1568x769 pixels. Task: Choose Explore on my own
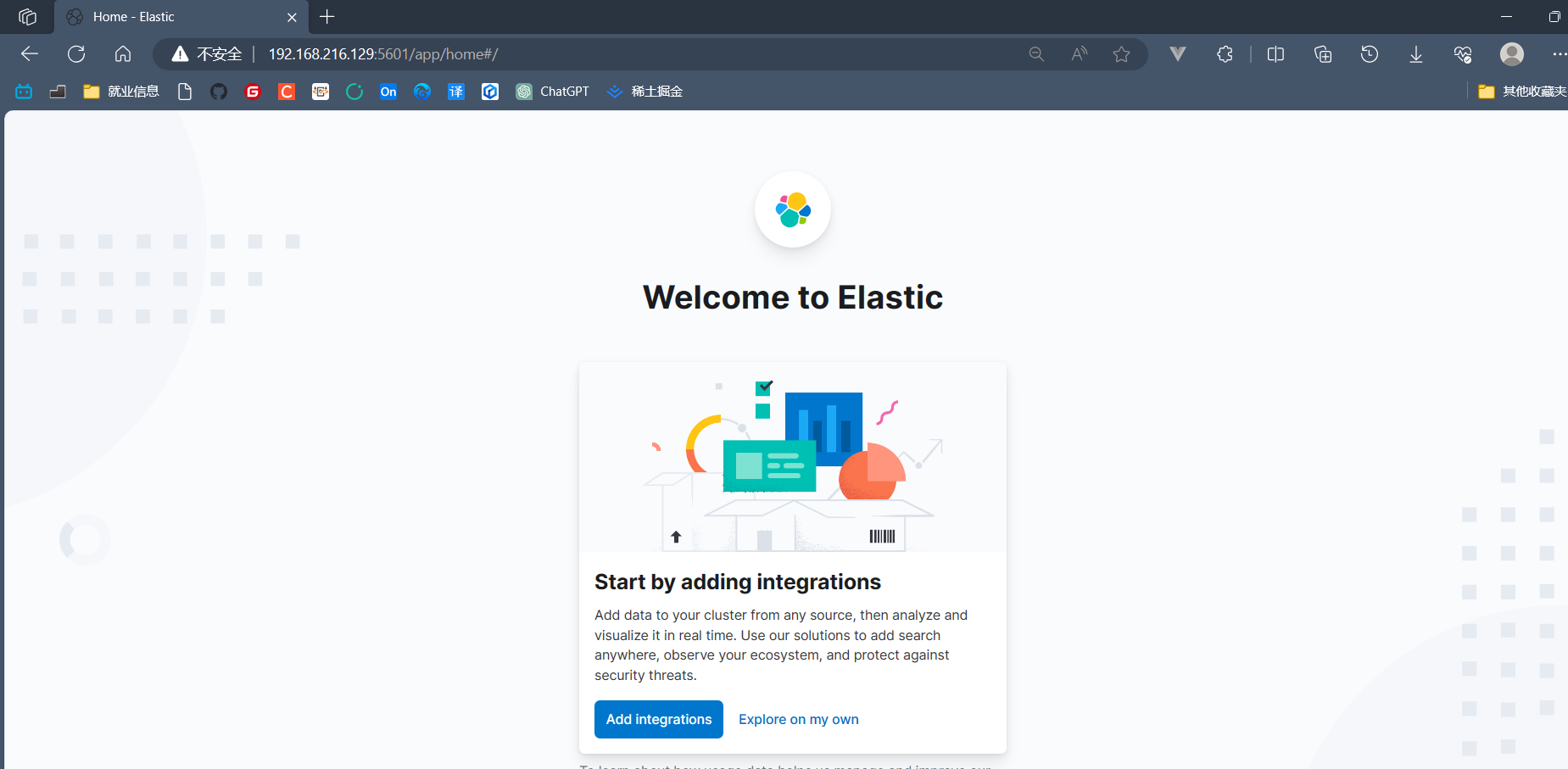(x=799, y=719)
